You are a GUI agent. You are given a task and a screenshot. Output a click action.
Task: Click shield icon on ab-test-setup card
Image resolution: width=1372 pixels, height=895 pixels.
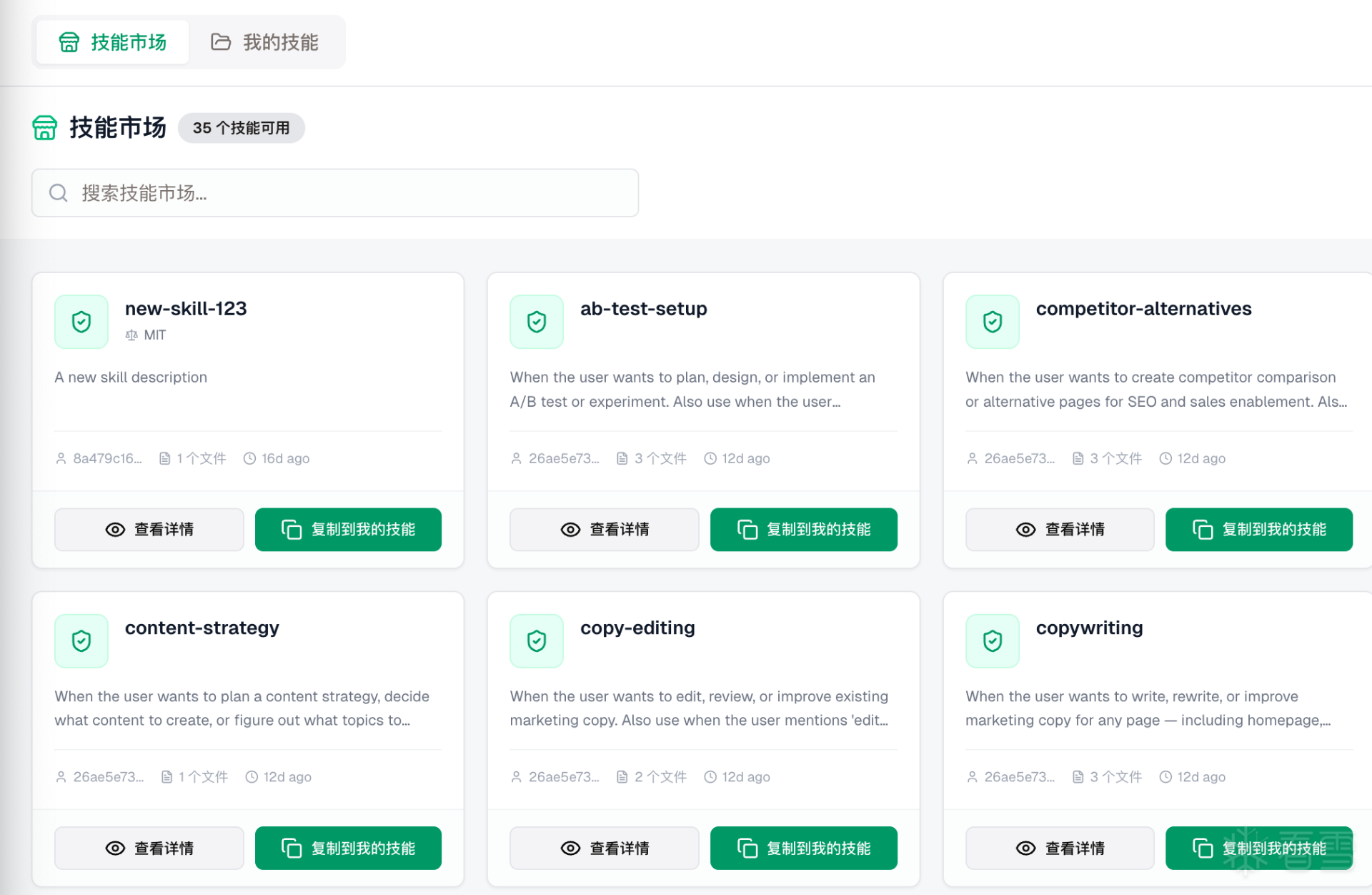537,322
